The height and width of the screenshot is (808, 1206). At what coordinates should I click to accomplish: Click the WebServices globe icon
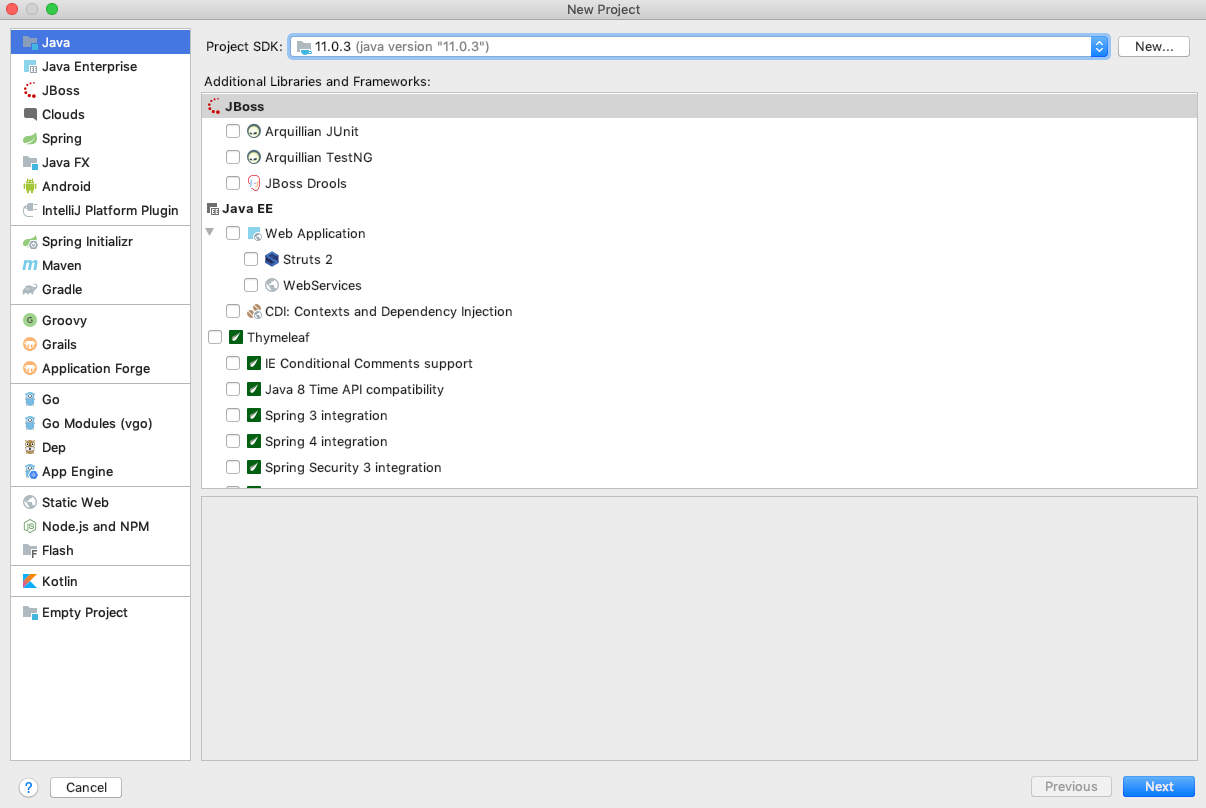pyautogui.click(x=272, y=285)
